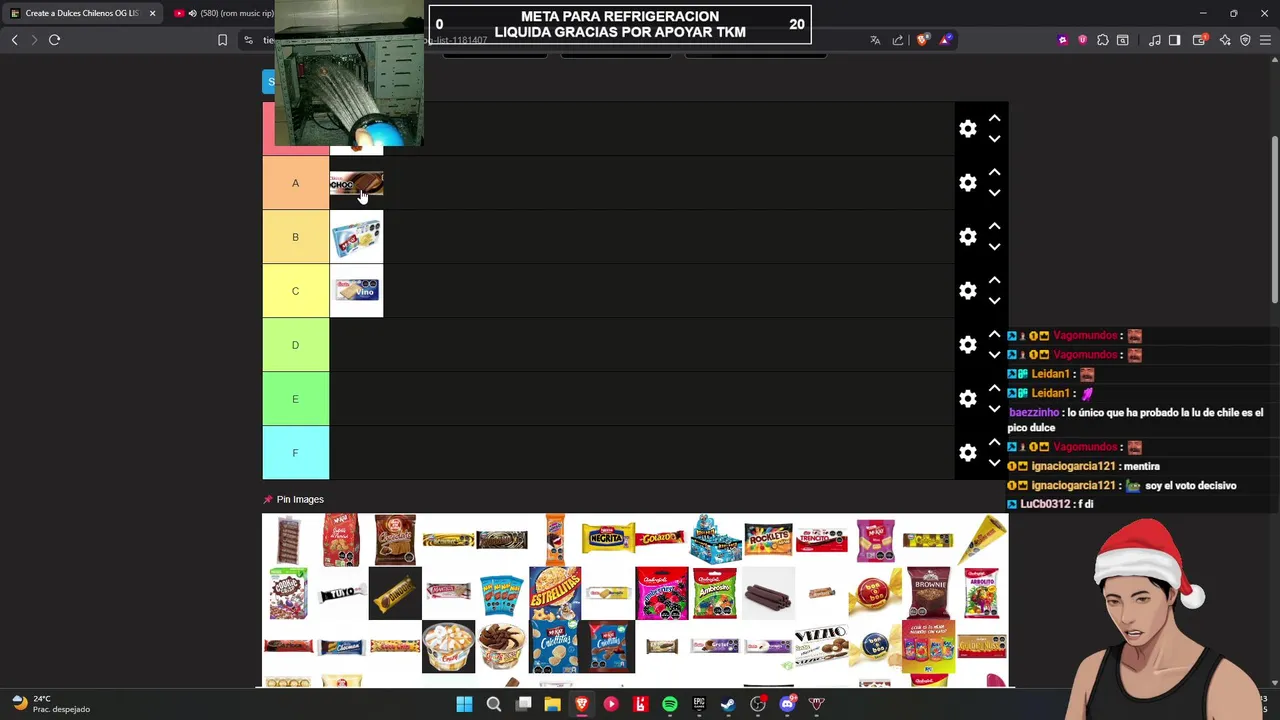
Task: Pick the dark chocolate wafer sticks image
Action: point(768,593)
